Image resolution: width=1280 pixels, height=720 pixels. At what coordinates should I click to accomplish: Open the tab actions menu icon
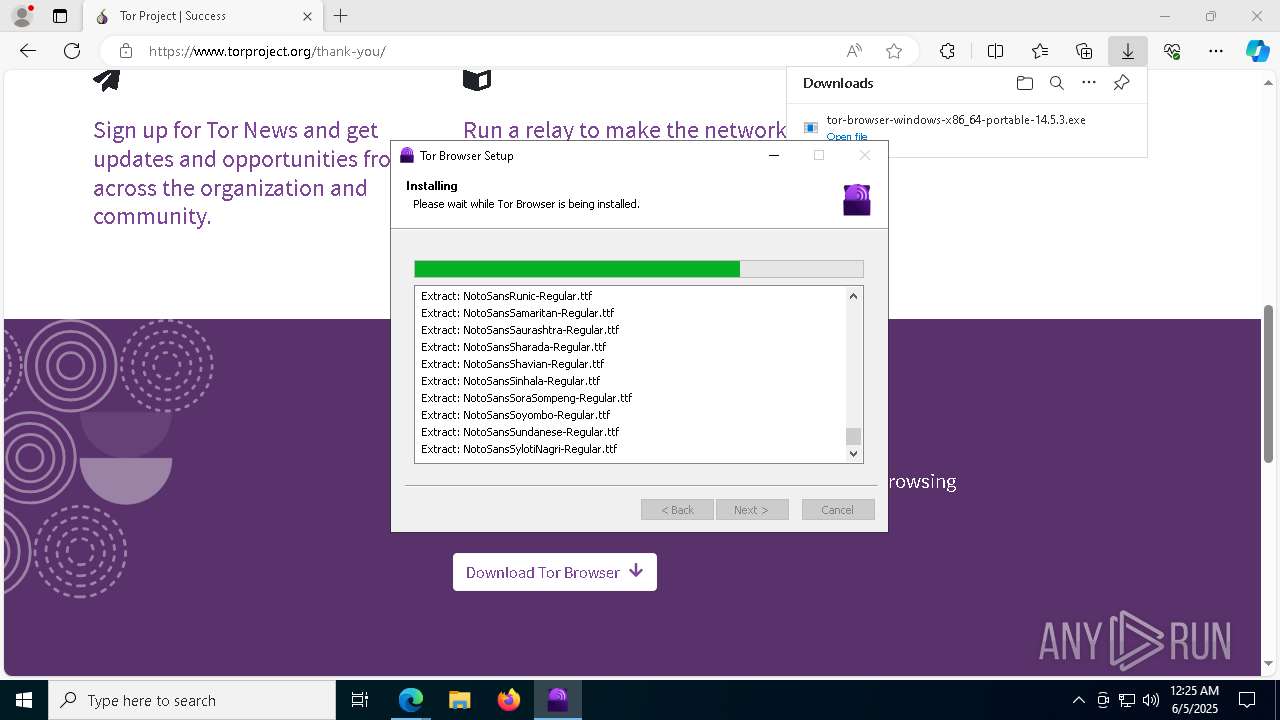[60, 16]
